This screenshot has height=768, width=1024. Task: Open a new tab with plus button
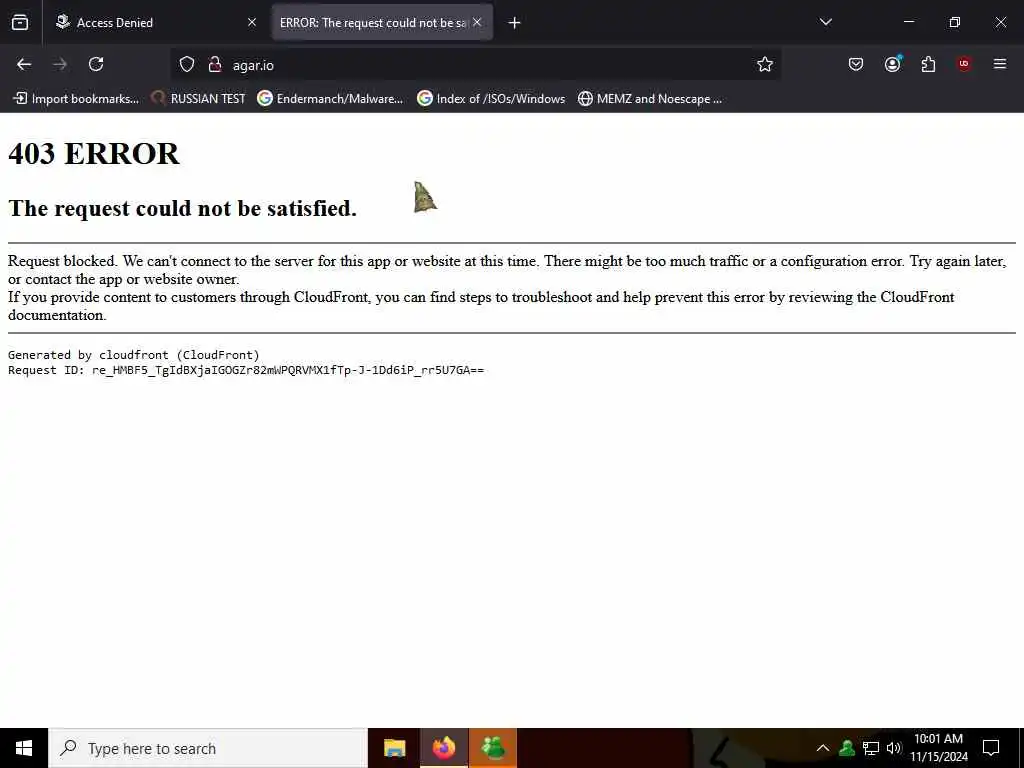515,23
